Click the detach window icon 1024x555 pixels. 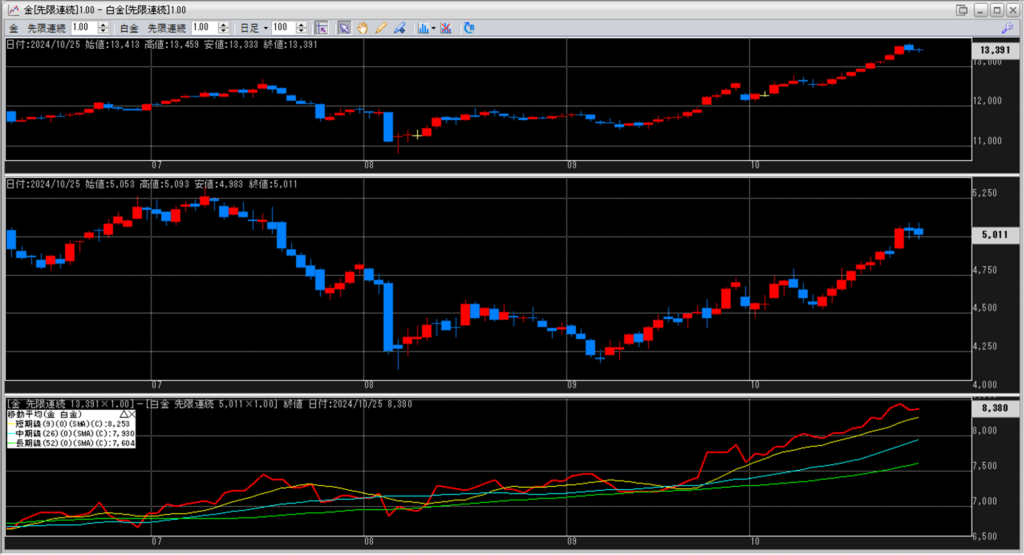point(962,9)
